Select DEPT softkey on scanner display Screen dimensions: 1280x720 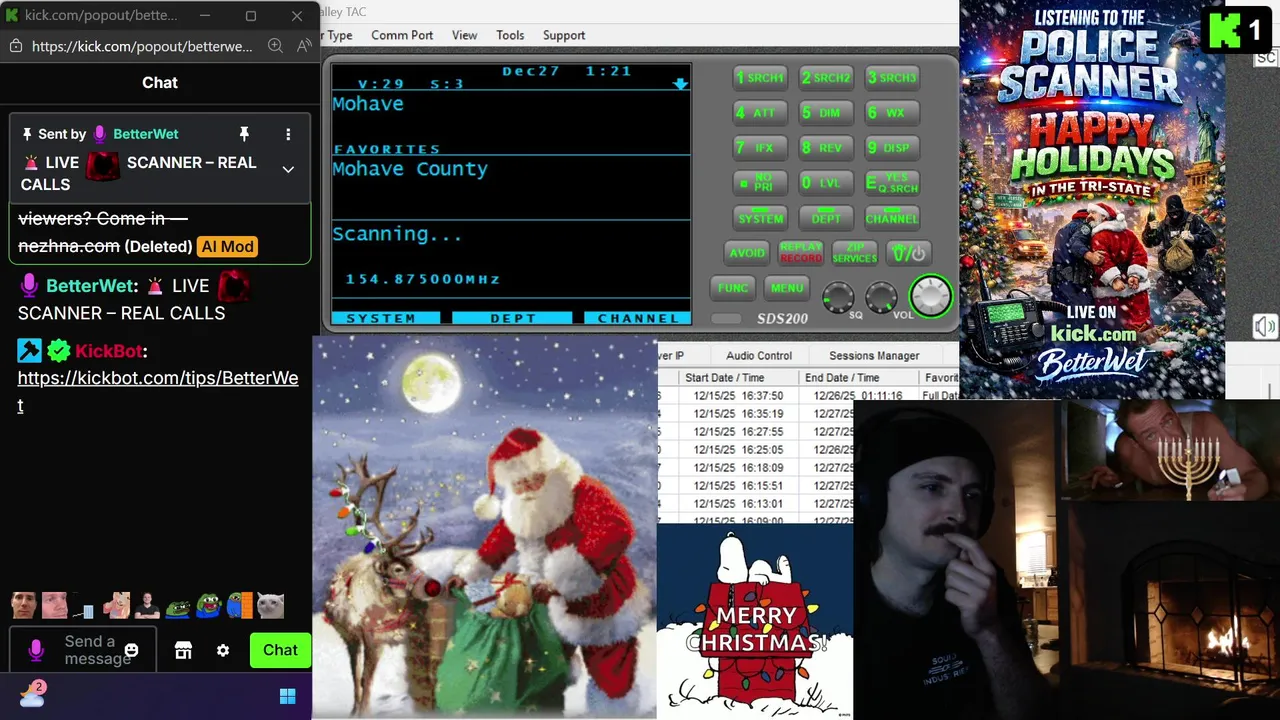point(512,318)
